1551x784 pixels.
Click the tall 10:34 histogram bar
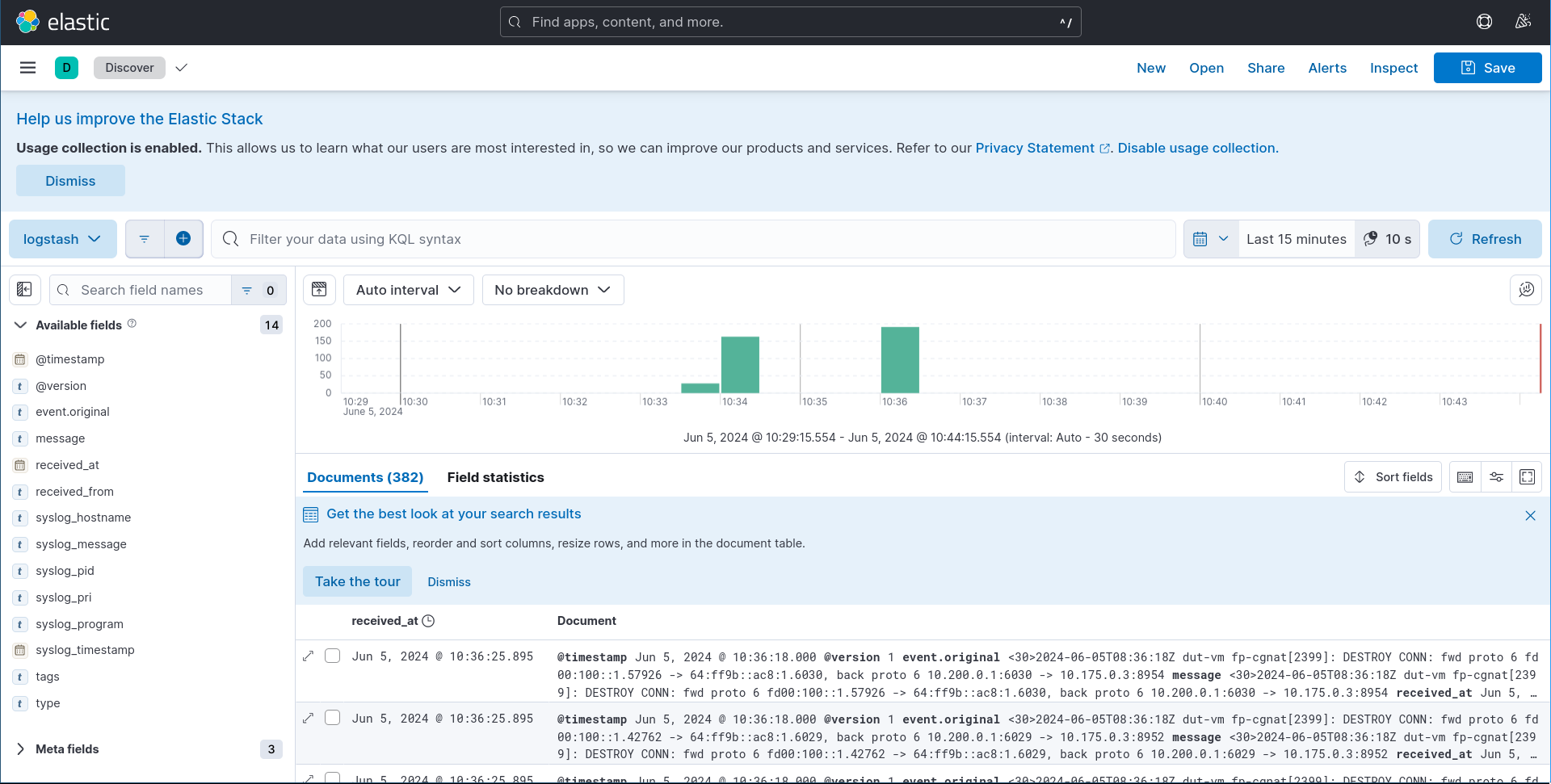click(x=740, y=365)
